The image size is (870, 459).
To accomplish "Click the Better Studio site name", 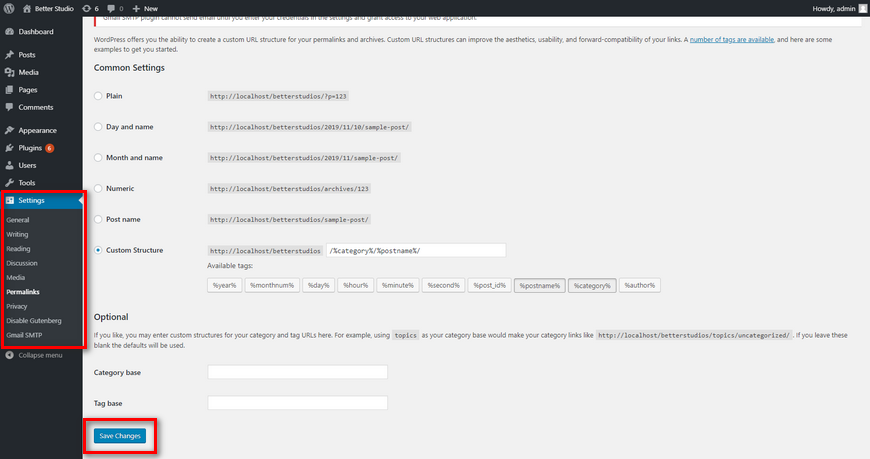I will [54, 8].
